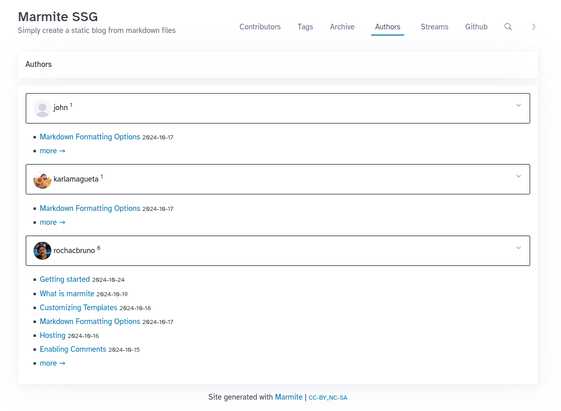Open the Hosting post
561x411 pixels.
coord(53,335)
